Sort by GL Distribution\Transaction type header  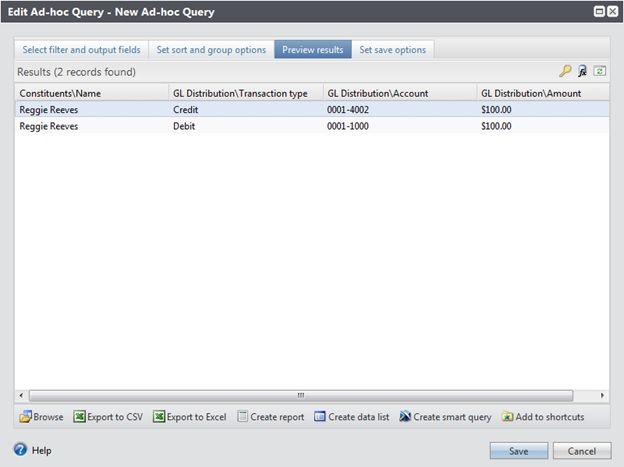pos(246,93)
